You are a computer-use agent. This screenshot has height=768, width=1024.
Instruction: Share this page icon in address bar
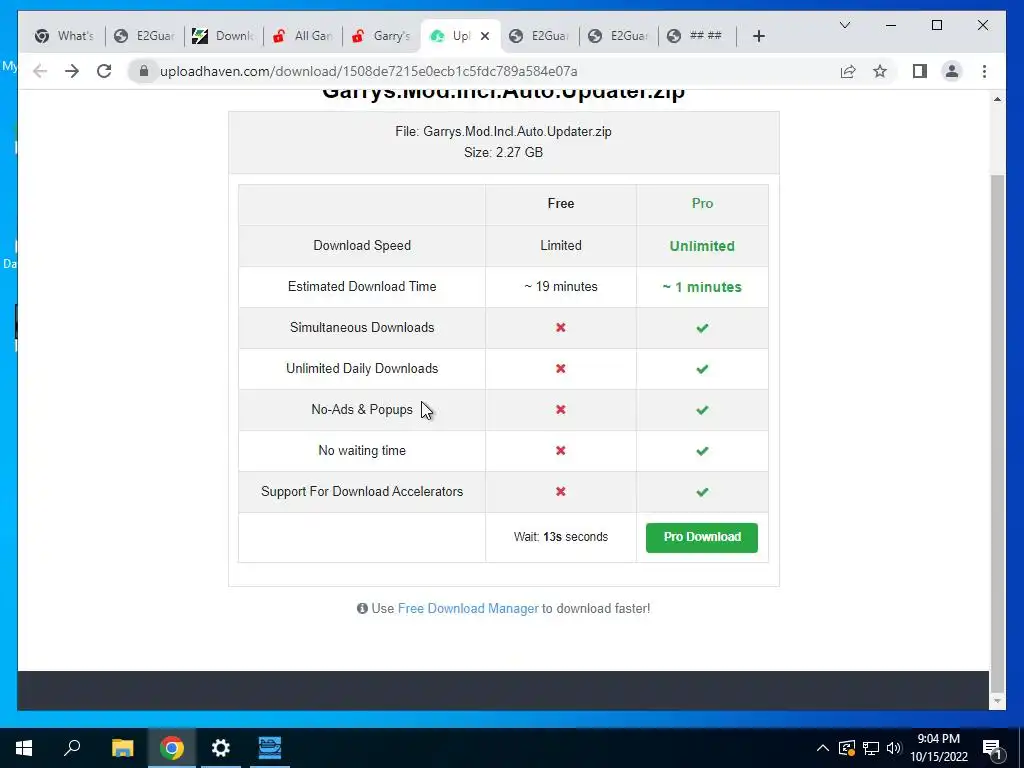[848, 71]
